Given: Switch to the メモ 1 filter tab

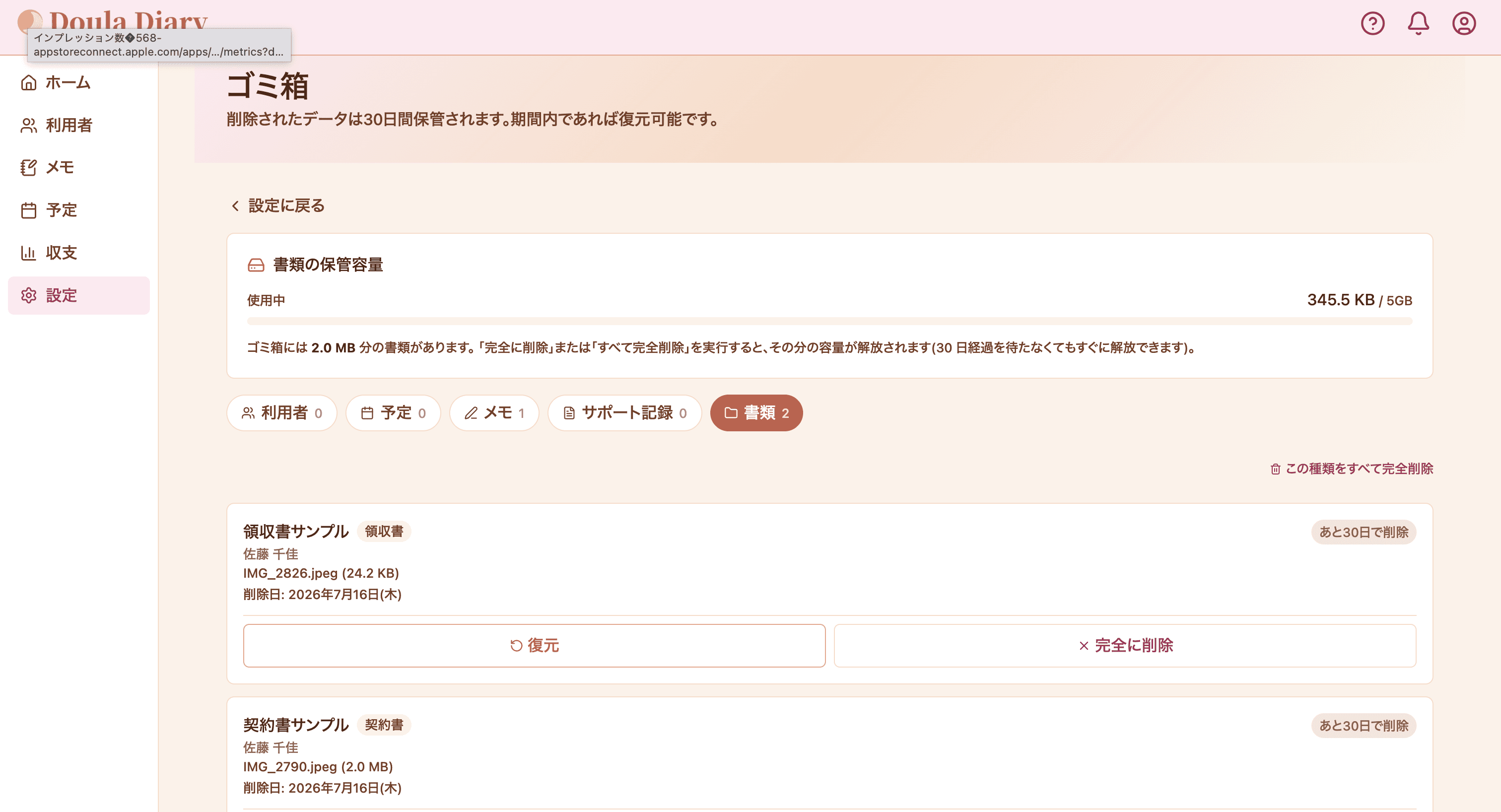Looking at the screenshot, I should coord(494,413).
